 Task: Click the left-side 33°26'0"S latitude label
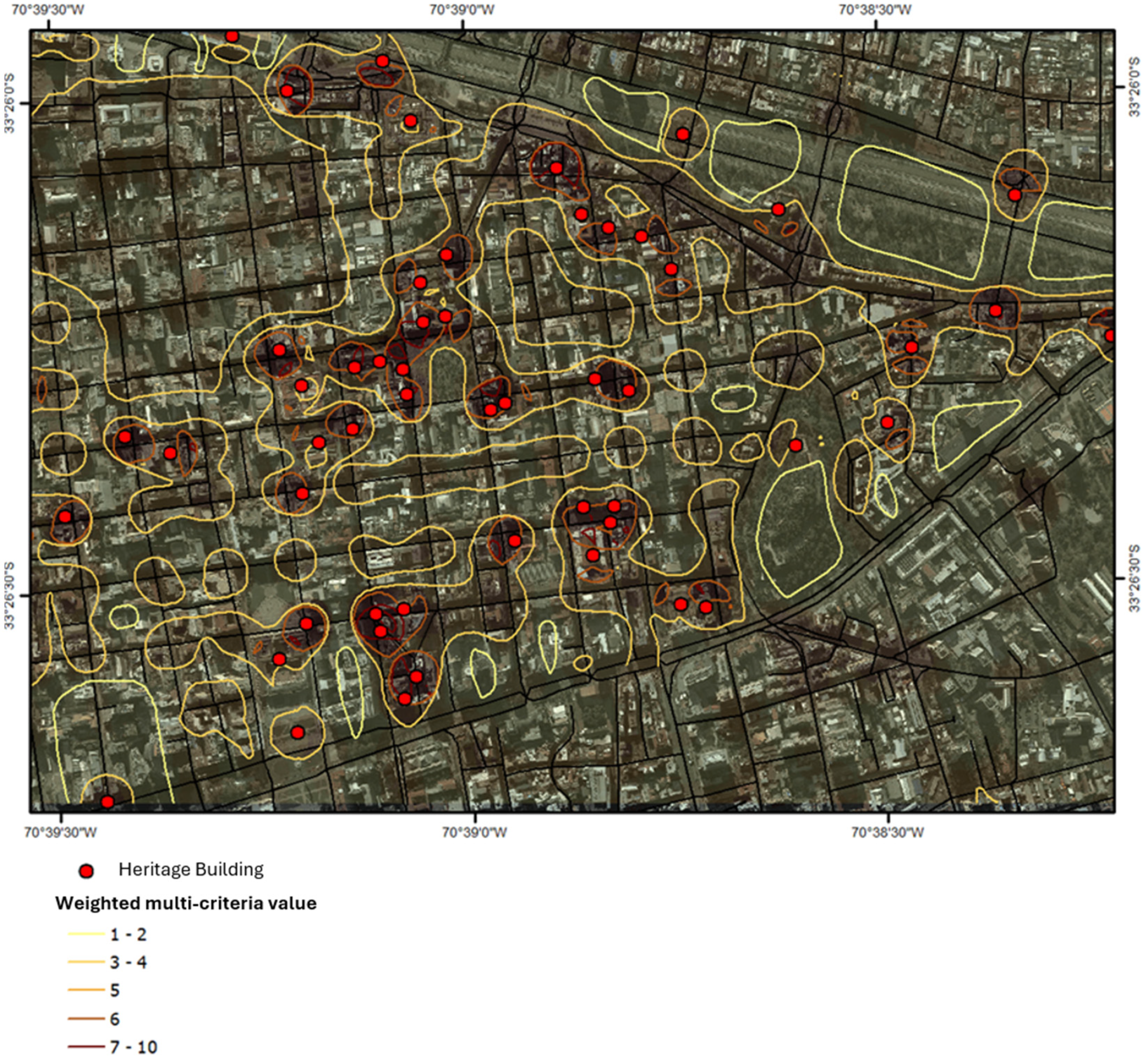click(x=10, y=103)
